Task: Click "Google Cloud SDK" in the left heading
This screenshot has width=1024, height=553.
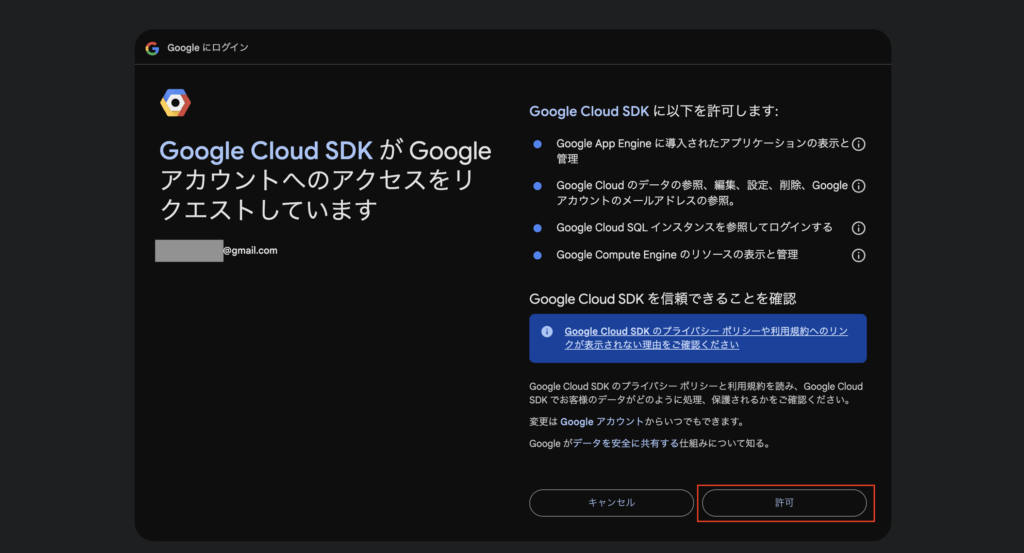Action: [x=266, y=151]
